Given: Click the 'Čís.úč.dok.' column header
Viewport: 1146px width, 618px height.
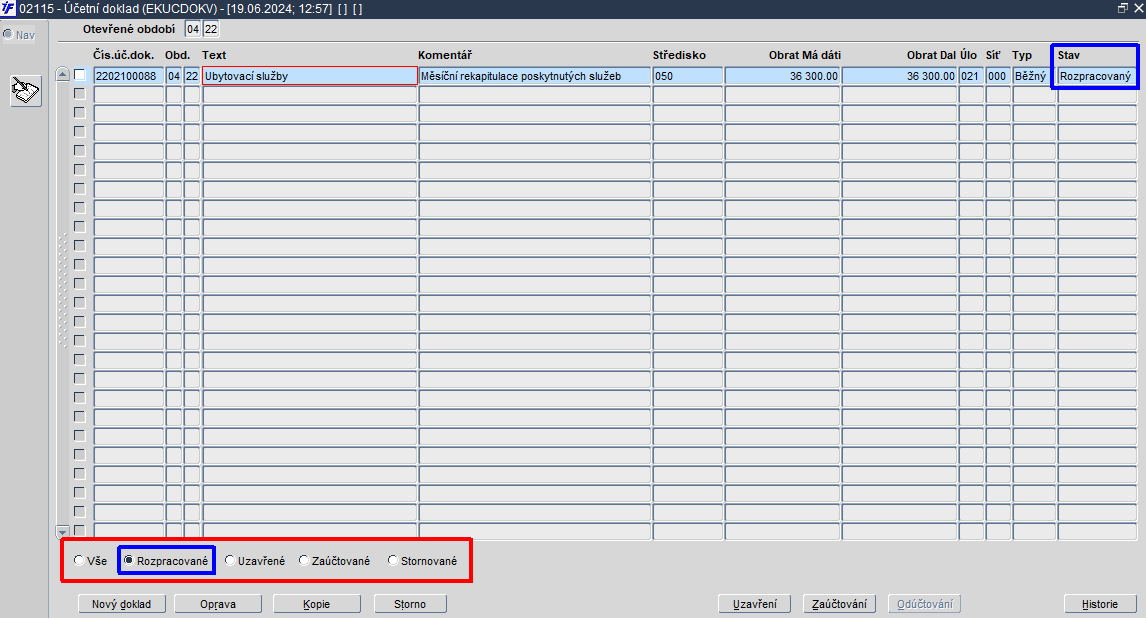Looking at the screenshot, I should (x=124, y=55).
